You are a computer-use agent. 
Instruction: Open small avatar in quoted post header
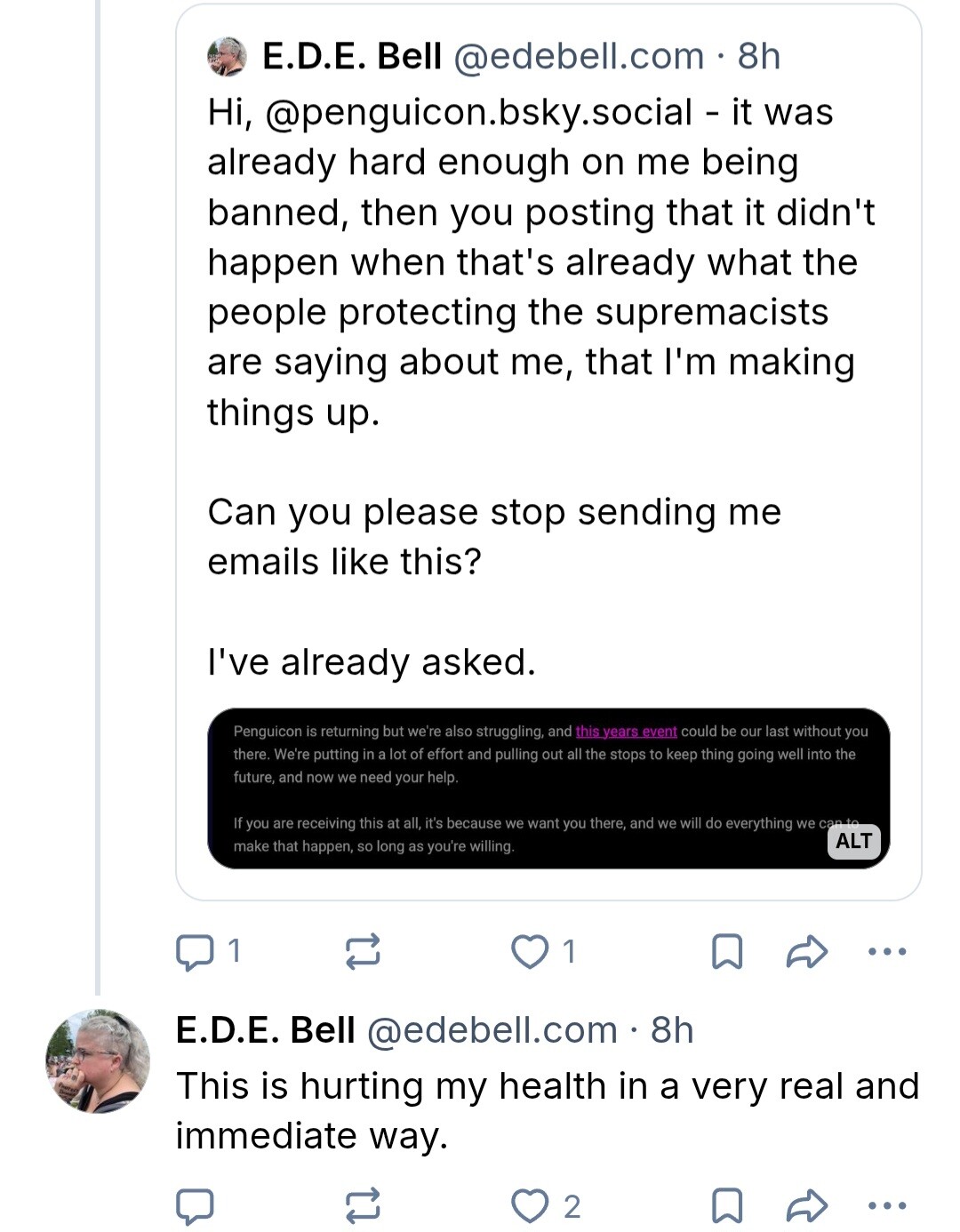[227, 57]
